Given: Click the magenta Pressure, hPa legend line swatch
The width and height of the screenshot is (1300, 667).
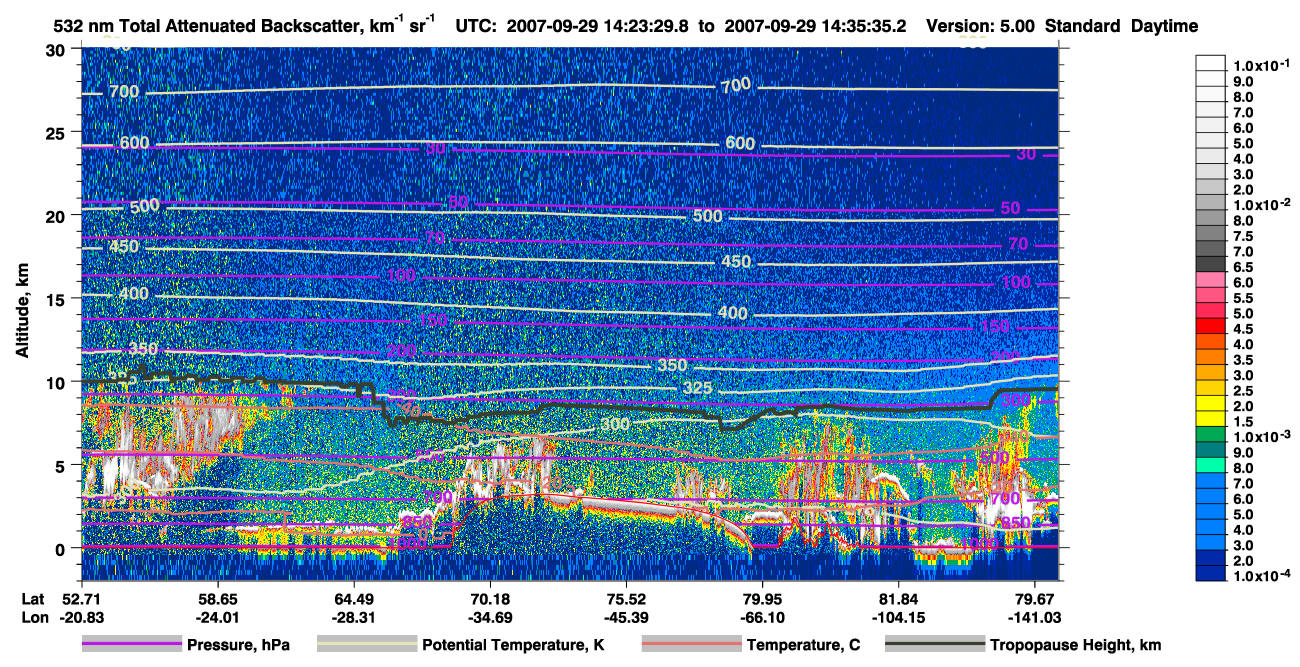Looking at the screenshot, I should coord(131,645).
